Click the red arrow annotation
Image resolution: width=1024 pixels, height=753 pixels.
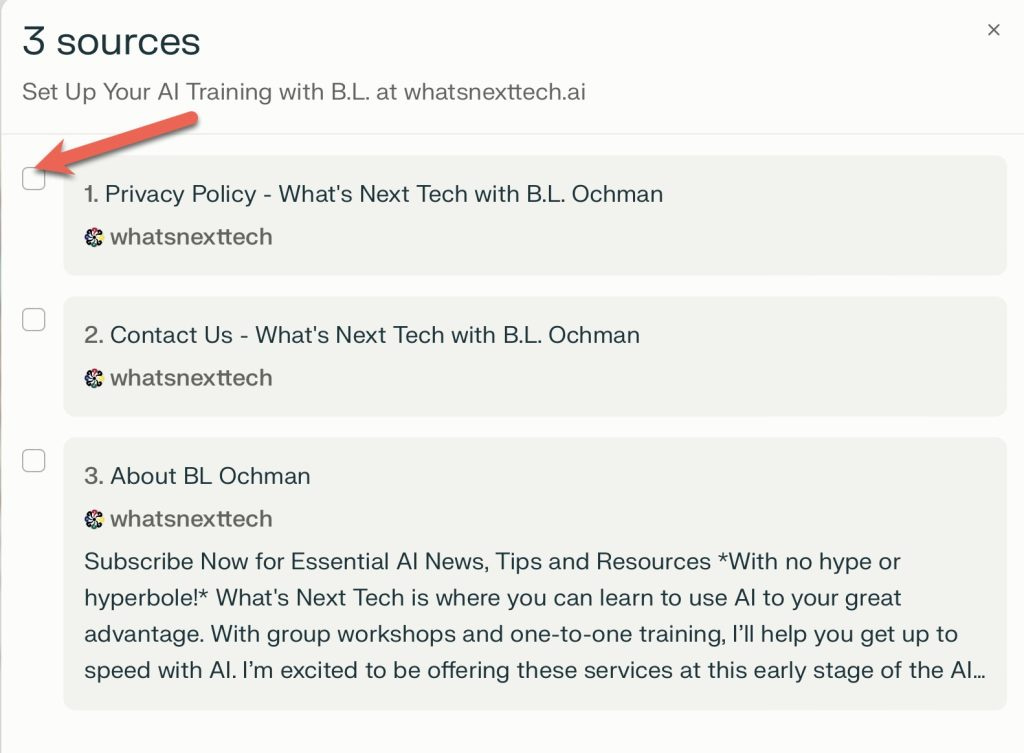(116, 144)
